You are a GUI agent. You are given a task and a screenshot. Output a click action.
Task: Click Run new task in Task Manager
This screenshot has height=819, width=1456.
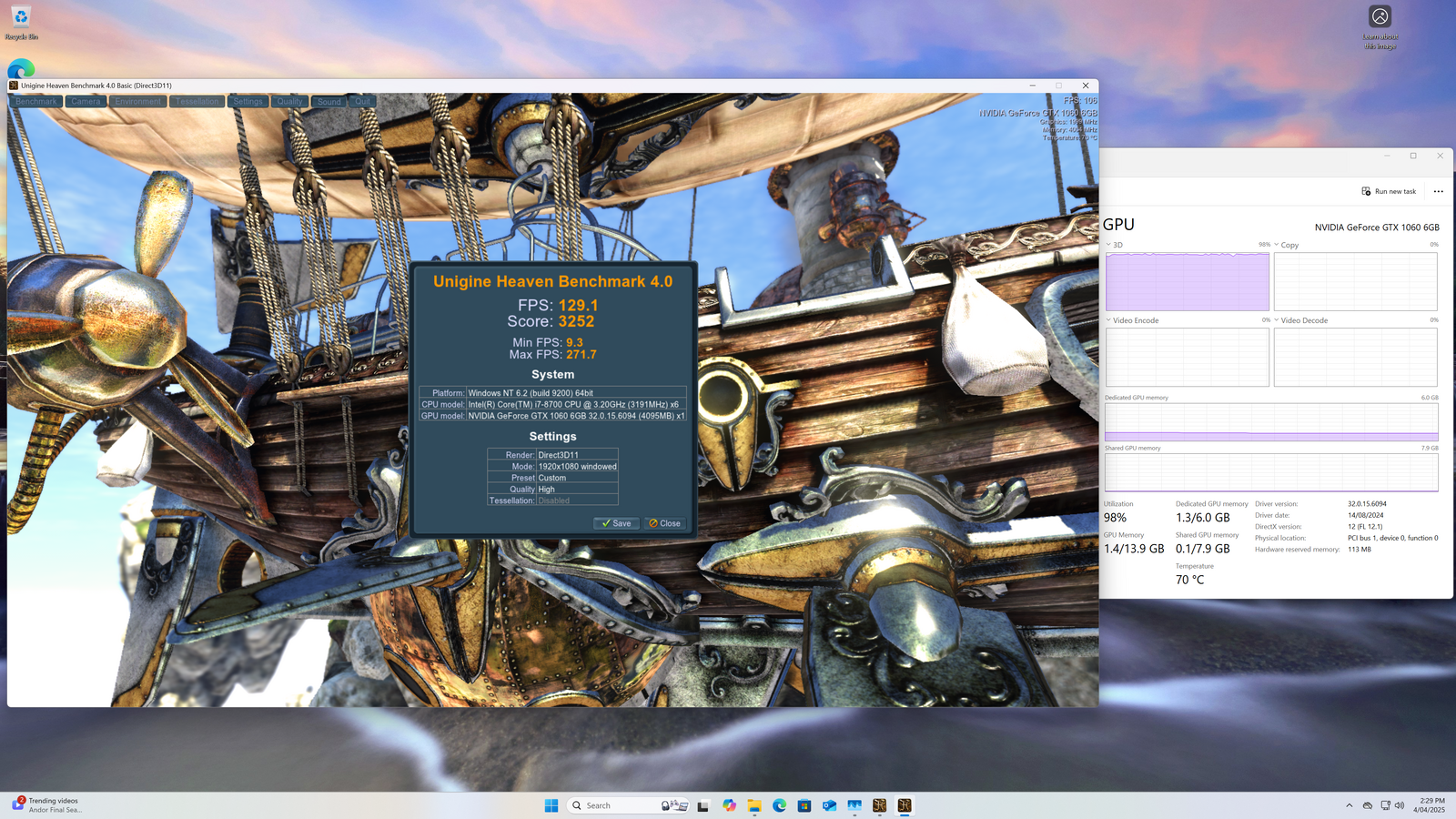click(x=1389, y=191)
